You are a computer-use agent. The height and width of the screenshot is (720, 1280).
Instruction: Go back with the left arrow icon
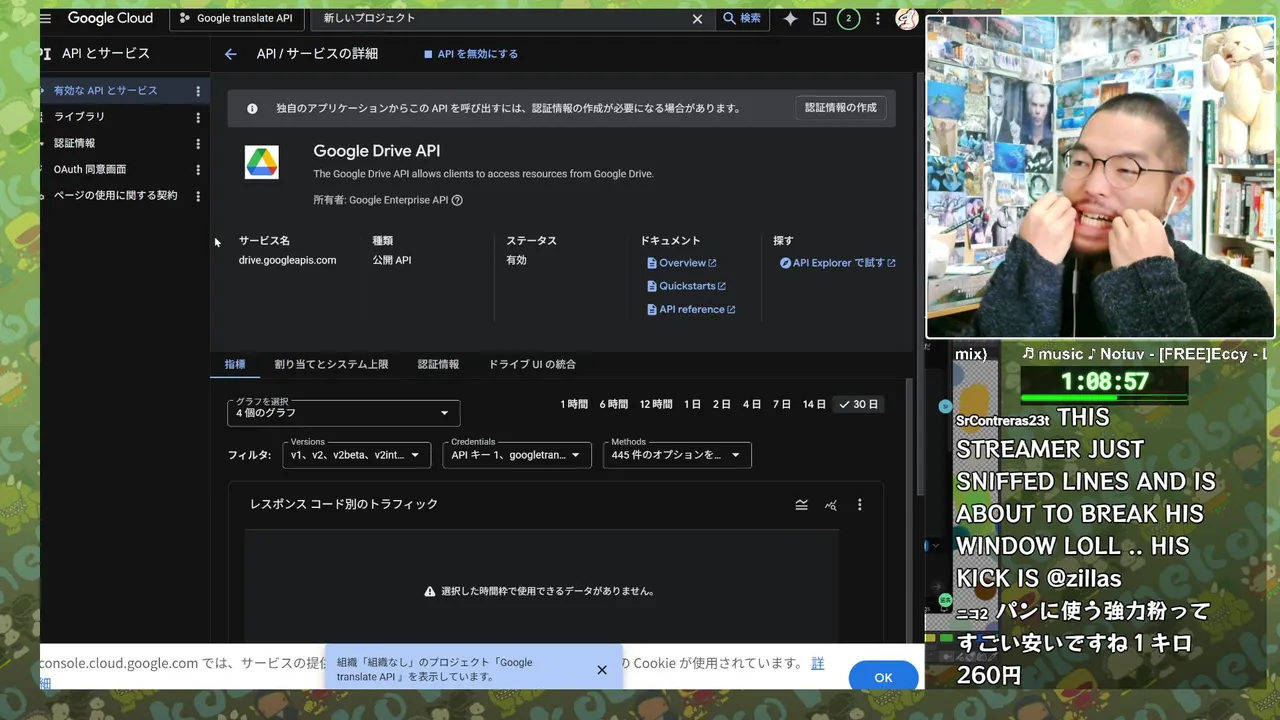tap(231, 54)
